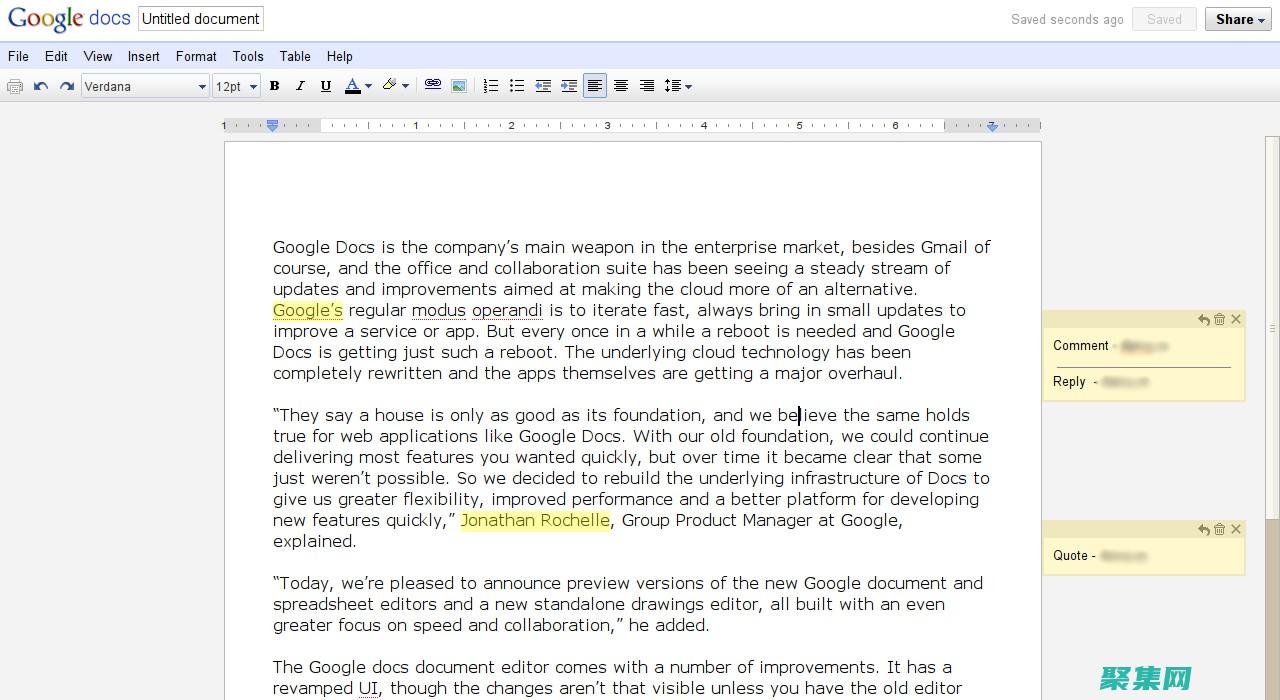1280x700 pixels.
Task: Increase the paragraph indent
Action: (x=569, y=87)
